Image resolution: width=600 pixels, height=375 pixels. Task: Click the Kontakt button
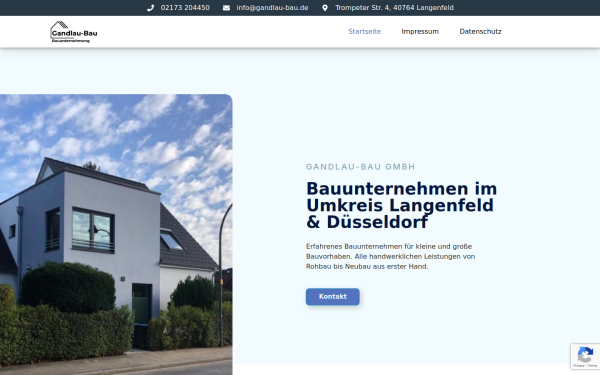pos(333,297)
